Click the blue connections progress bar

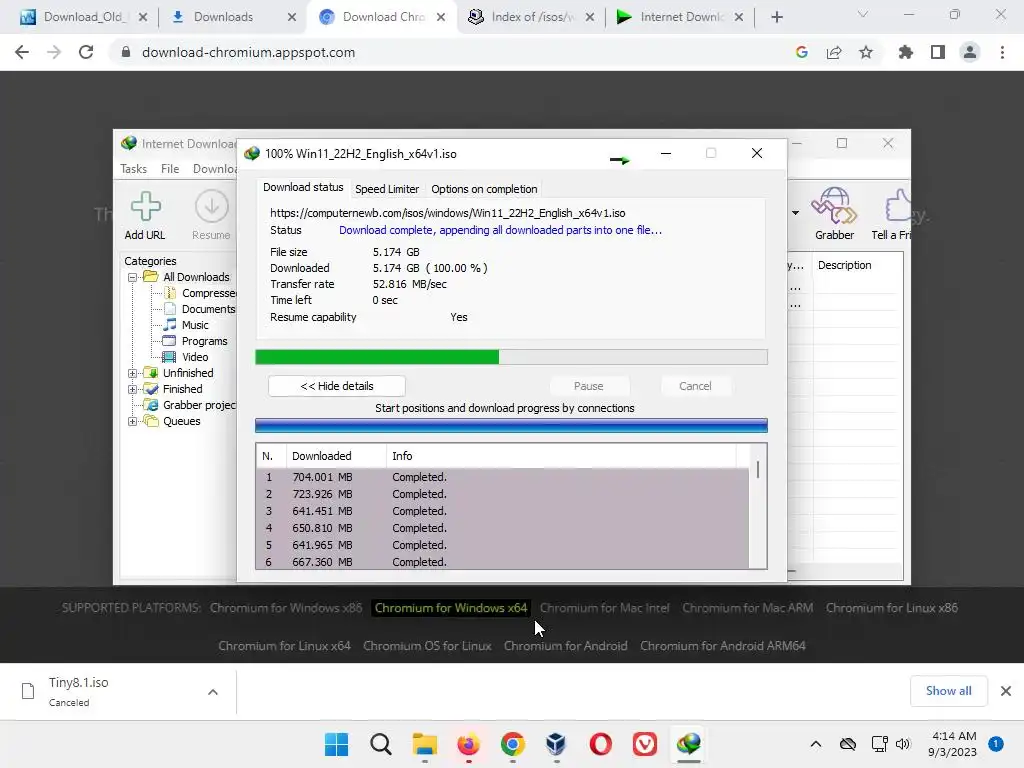[x=511, y=426]
